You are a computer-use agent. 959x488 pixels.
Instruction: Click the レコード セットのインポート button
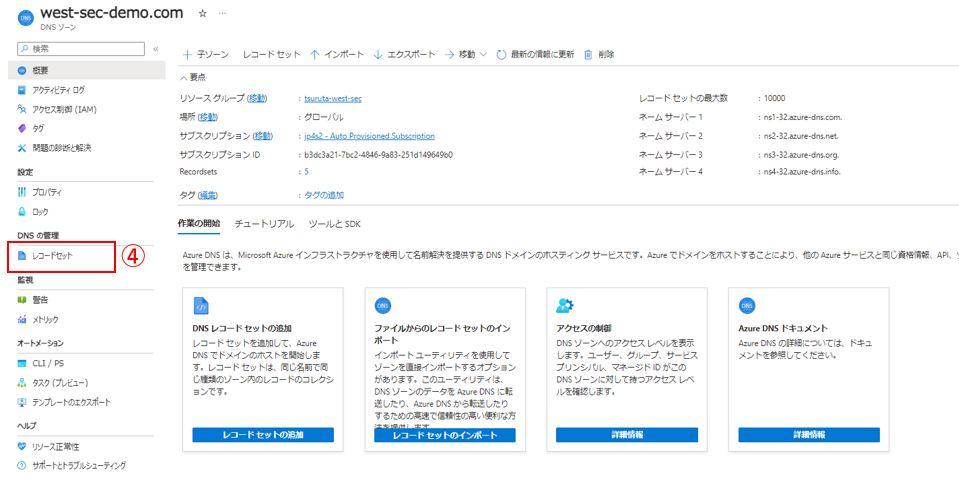pyautogui.click(x=445, y=435)
